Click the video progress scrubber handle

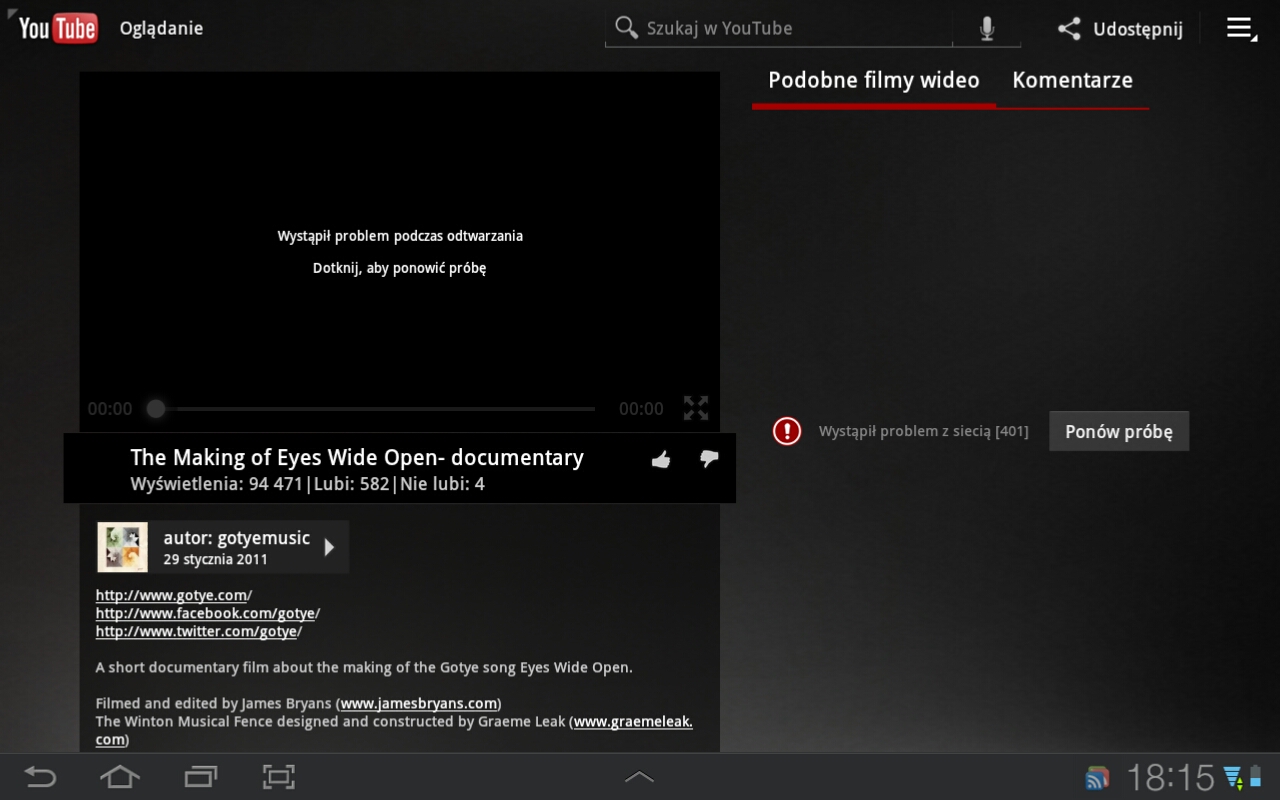tap(155, 408)
